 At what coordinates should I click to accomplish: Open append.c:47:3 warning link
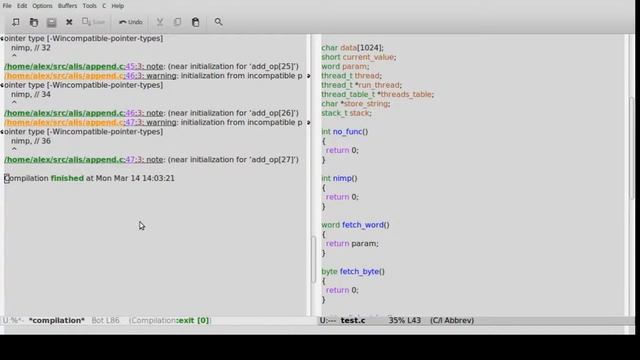pyautogui.click(x=90, y=122)
